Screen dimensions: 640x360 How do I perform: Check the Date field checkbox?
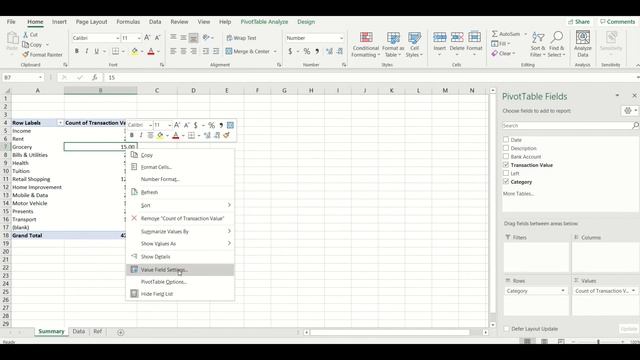coord(506,140)
